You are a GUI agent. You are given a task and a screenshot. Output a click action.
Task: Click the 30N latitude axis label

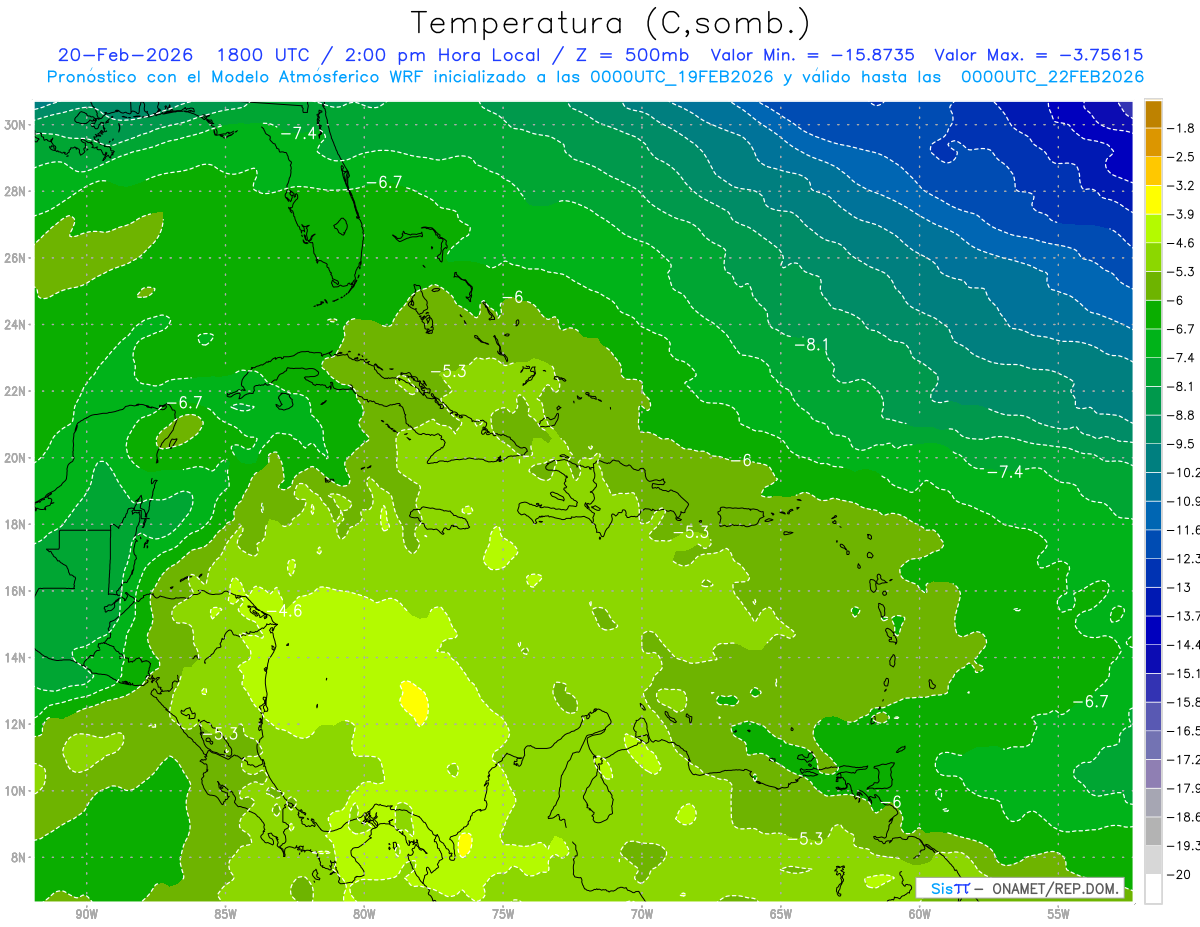pos(17,125)
